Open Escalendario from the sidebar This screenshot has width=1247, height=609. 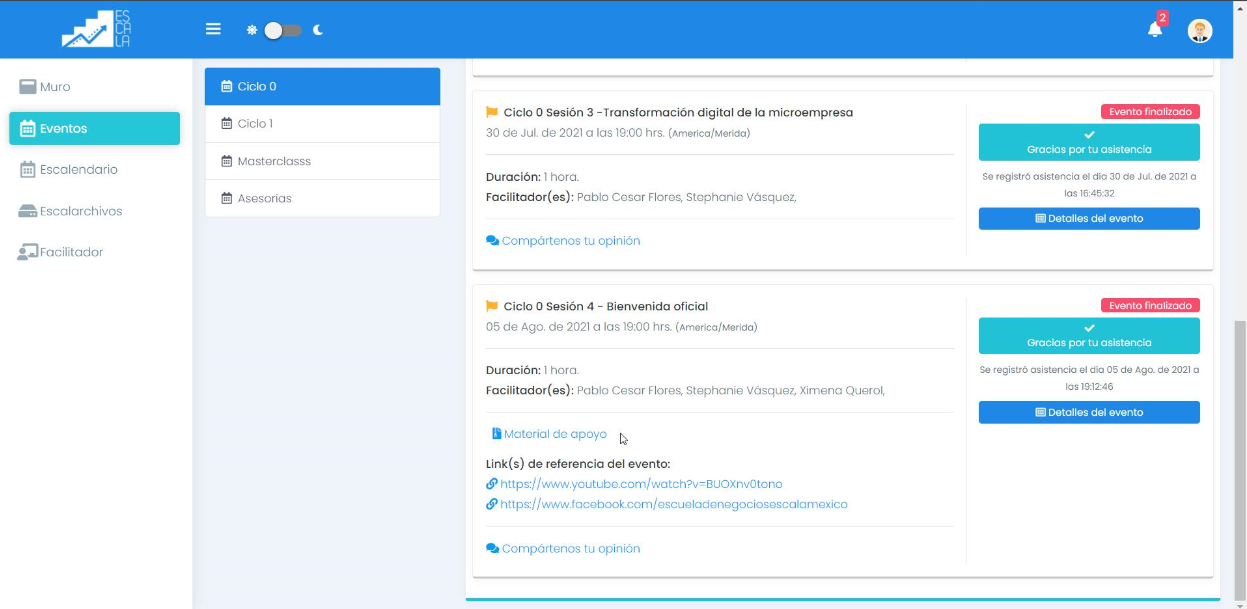coord(78,170)
